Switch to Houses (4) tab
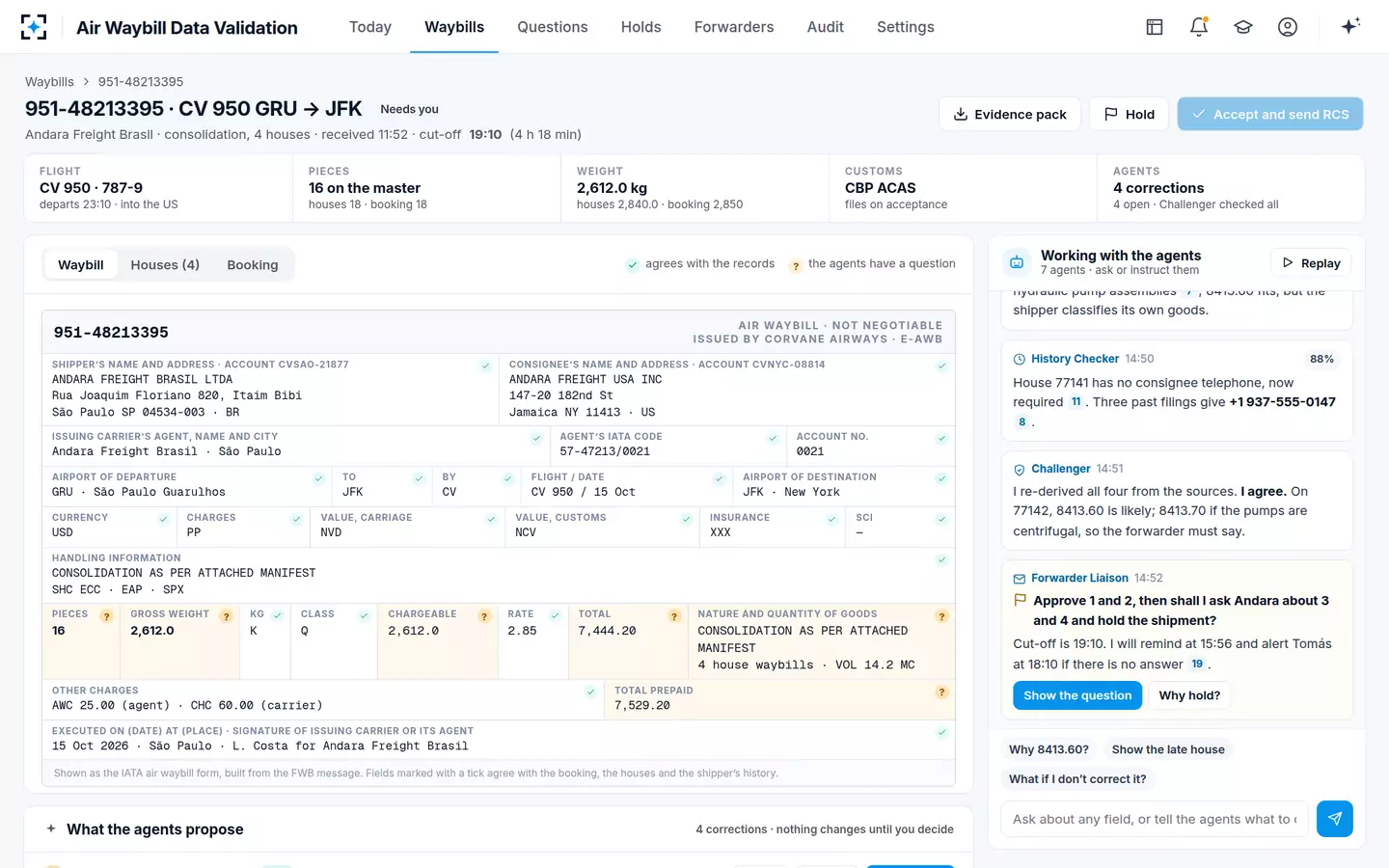1389x868 pixels. (x=165, y=264)
